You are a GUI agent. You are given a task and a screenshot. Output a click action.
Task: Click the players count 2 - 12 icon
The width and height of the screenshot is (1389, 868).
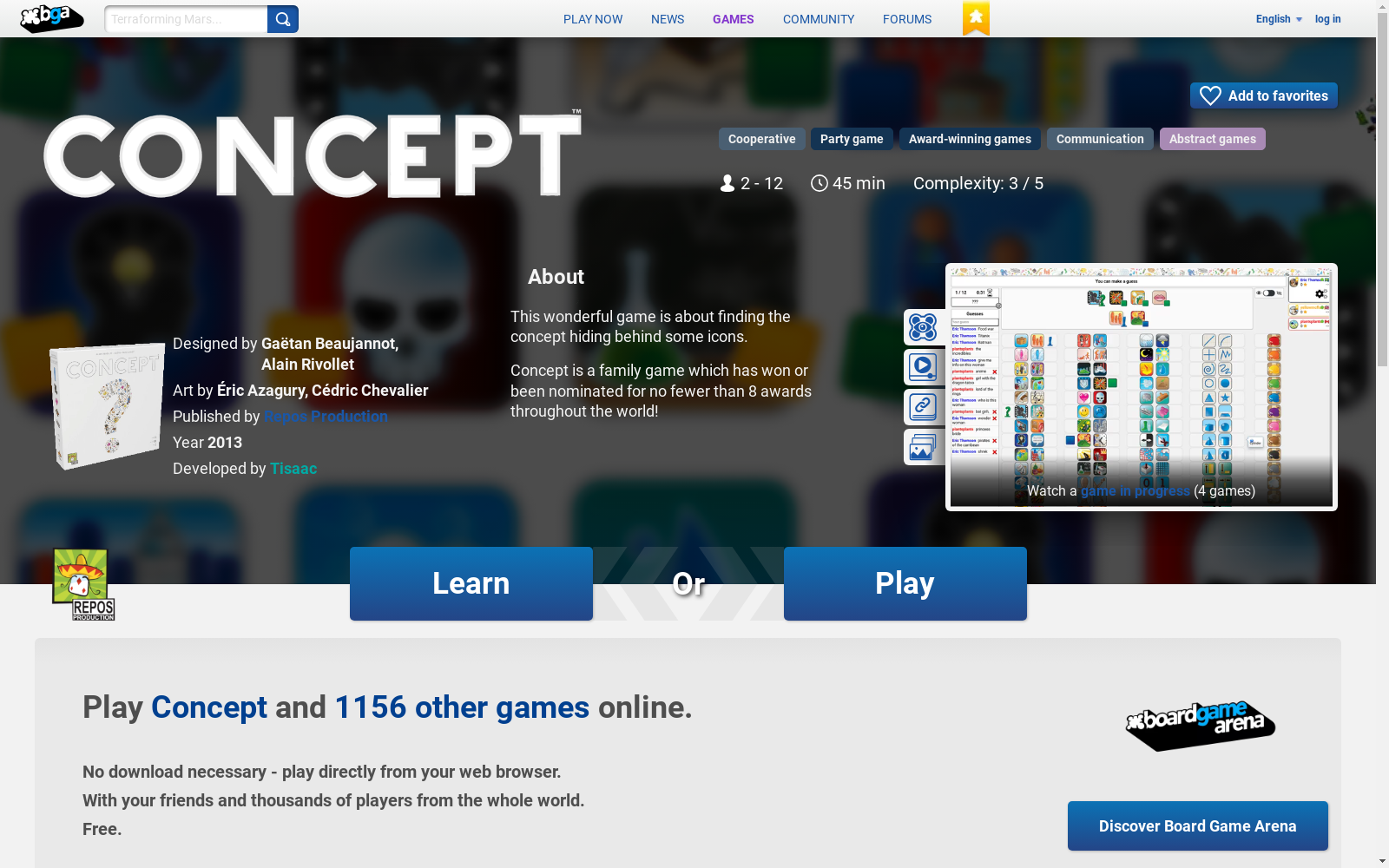[x=727, y=183]
